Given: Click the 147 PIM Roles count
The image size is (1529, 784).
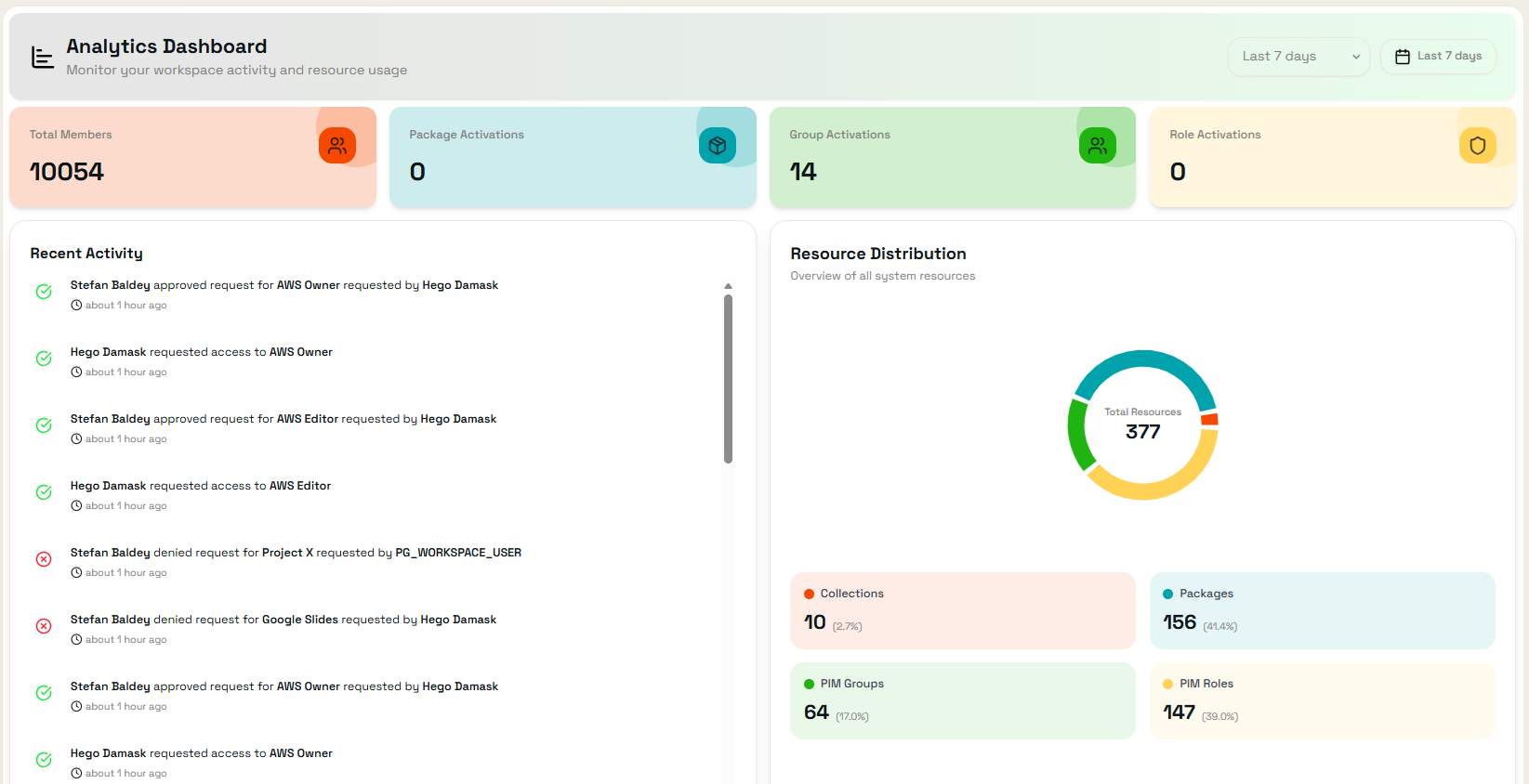Looking at the screenshot, I should tap(1179, 712).
